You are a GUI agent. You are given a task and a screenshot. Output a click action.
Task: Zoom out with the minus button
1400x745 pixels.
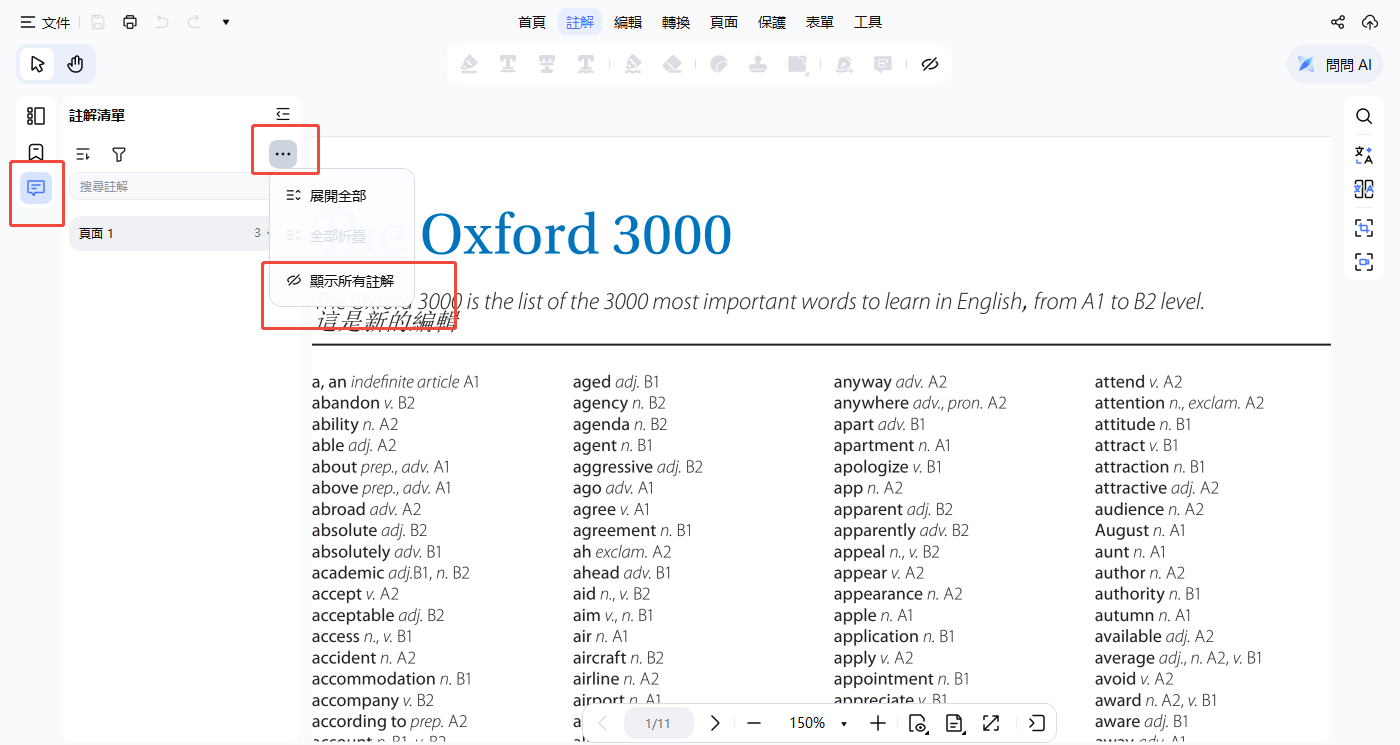tap(754, 723)
